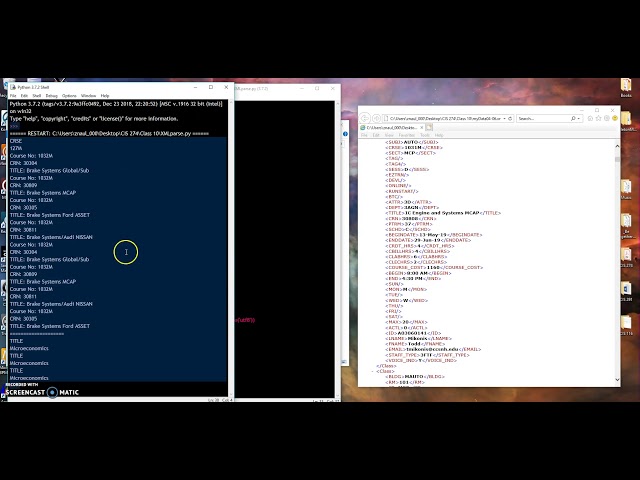Expand the address bar dropdown arrow
The width and height of the screenshot is (640, 480).
[504, 118]
